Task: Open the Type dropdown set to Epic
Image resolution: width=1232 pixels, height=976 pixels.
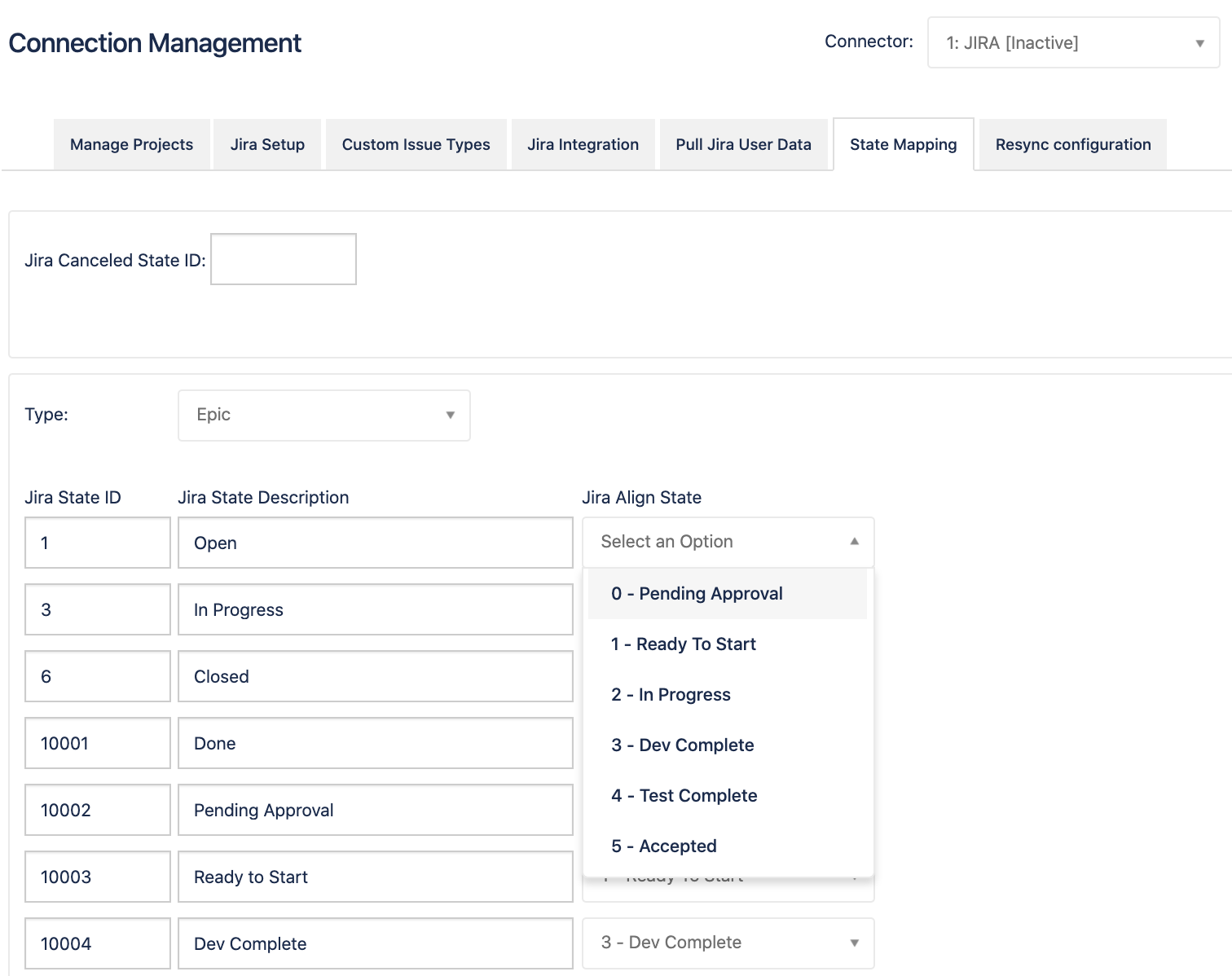Action: (324, 415)
